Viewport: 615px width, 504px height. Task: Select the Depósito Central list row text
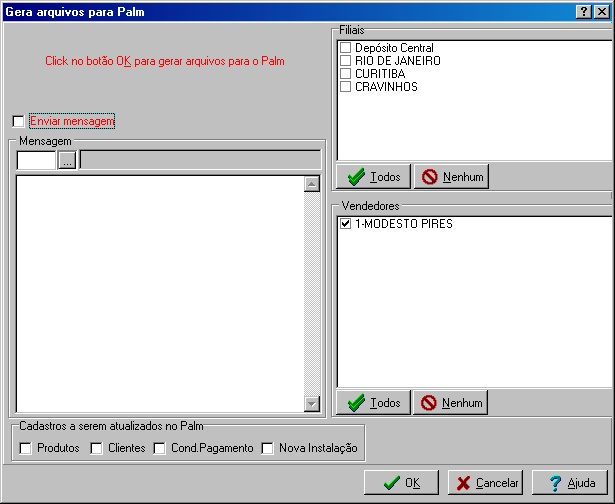click(x=394, y=48)
